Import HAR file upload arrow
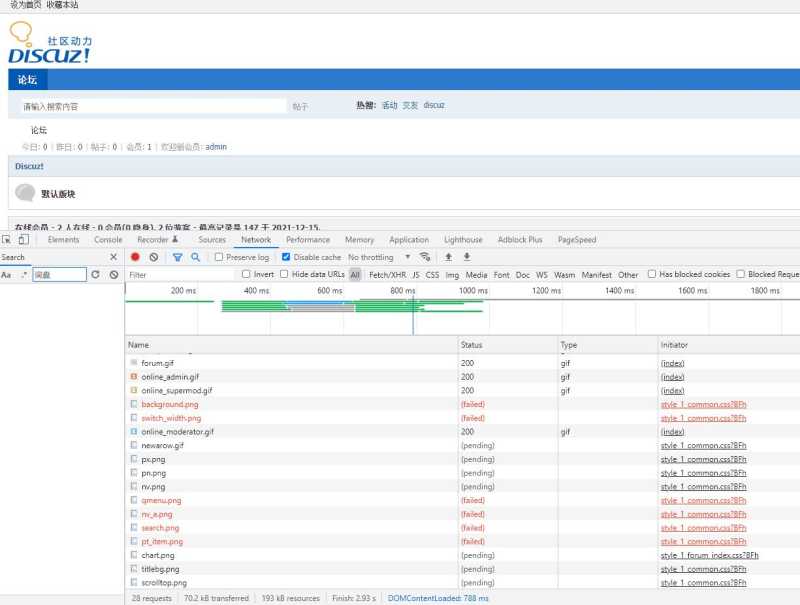Viewport: 800px width, 605px height. (x=448, y=257)
